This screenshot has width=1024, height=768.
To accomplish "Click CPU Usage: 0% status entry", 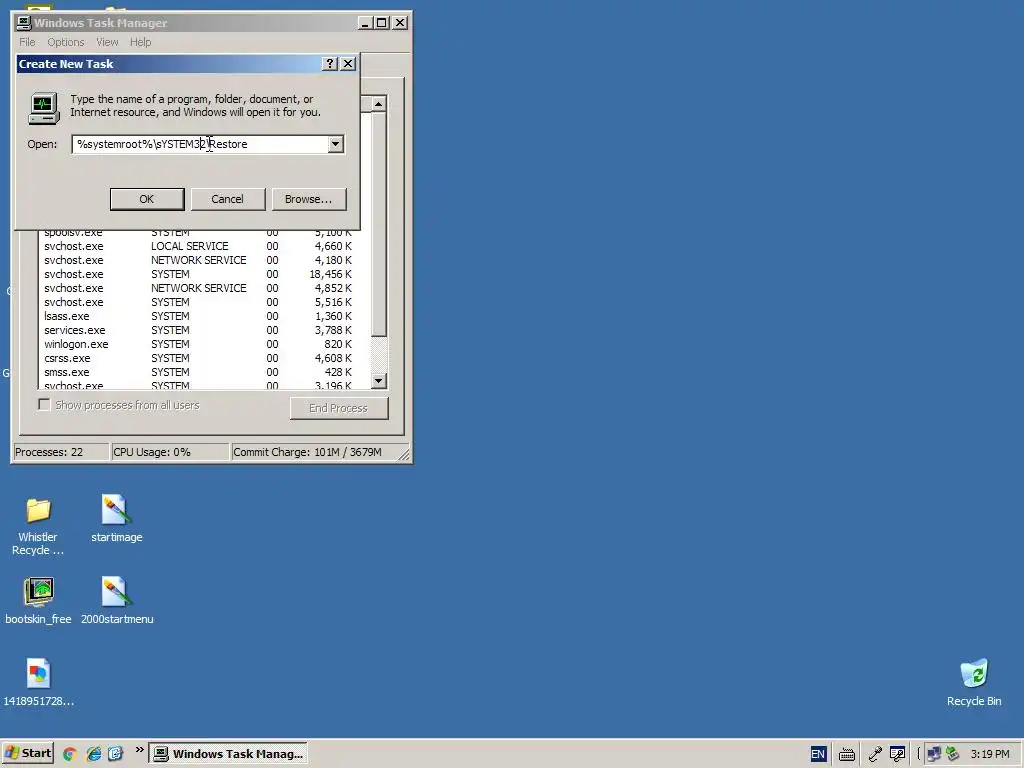I will [170, 452].
